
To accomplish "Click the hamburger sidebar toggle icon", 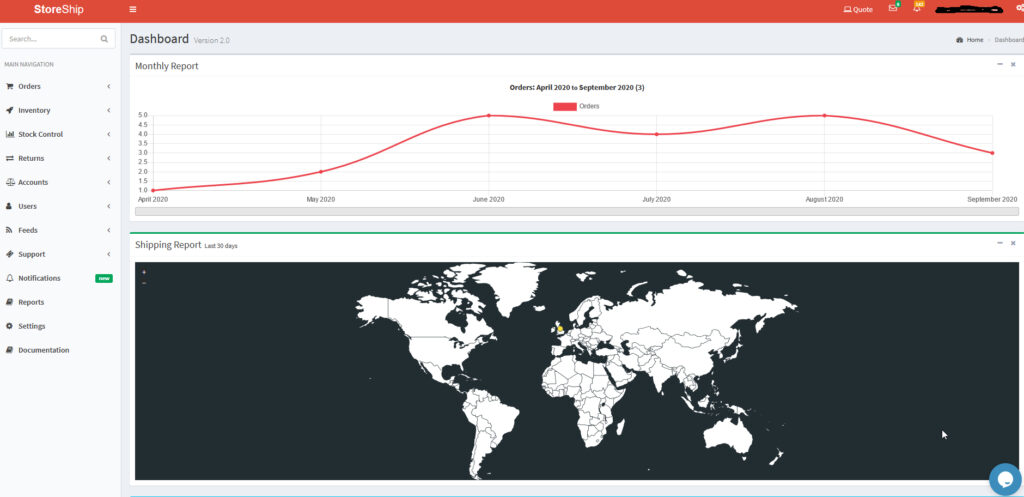I will click(133, 9).
